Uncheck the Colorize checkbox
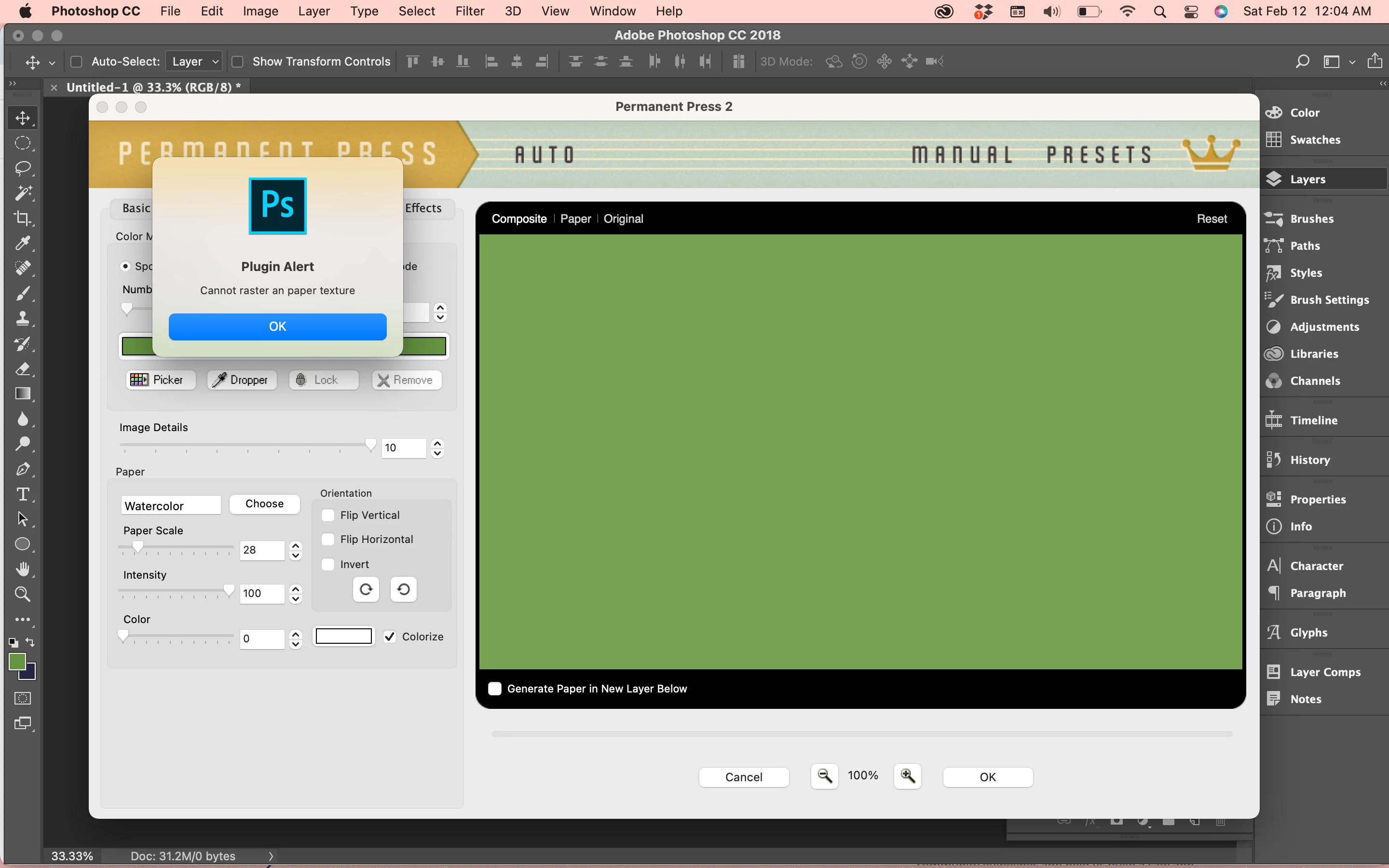 (390, 637)
